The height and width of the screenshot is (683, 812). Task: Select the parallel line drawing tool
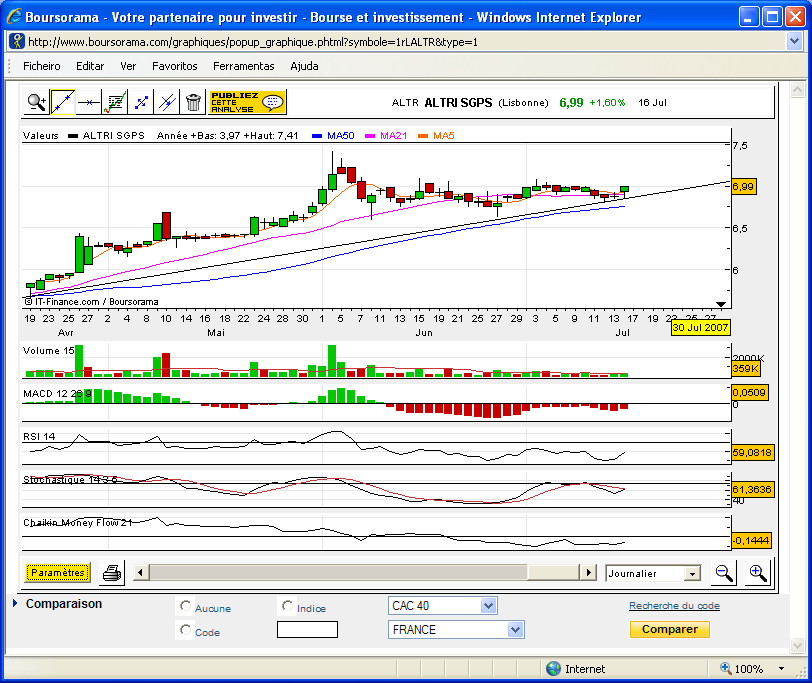[167, 102]
